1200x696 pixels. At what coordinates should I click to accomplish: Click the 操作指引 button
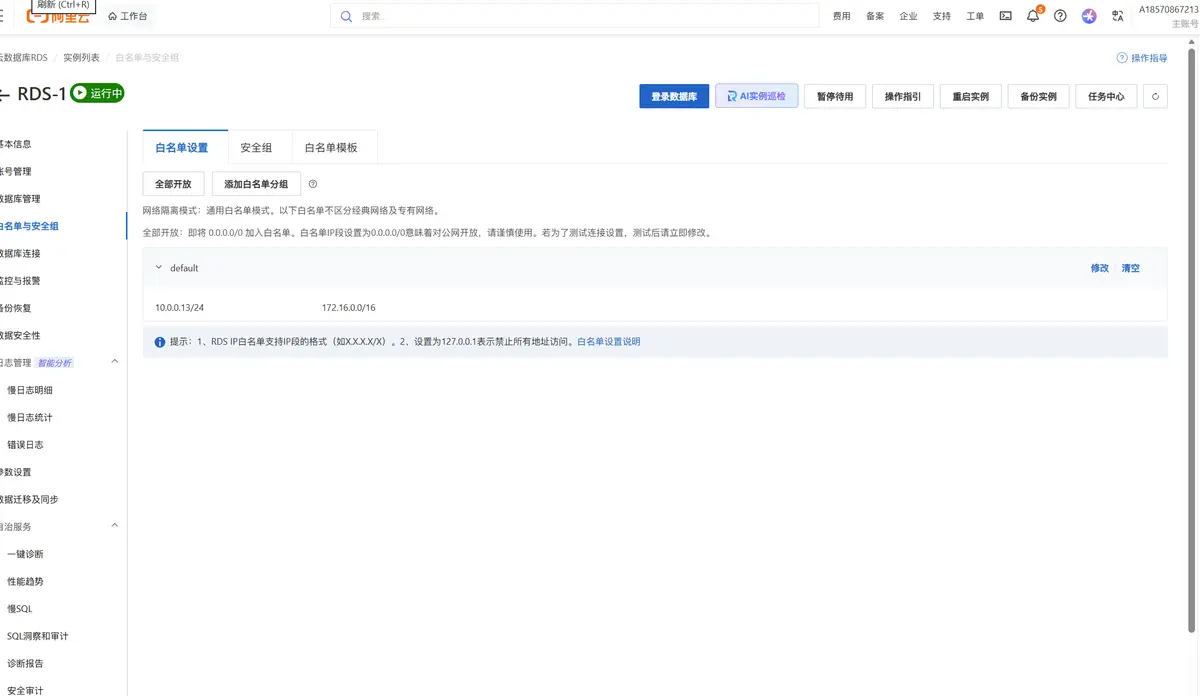click(x=903, y=96)
